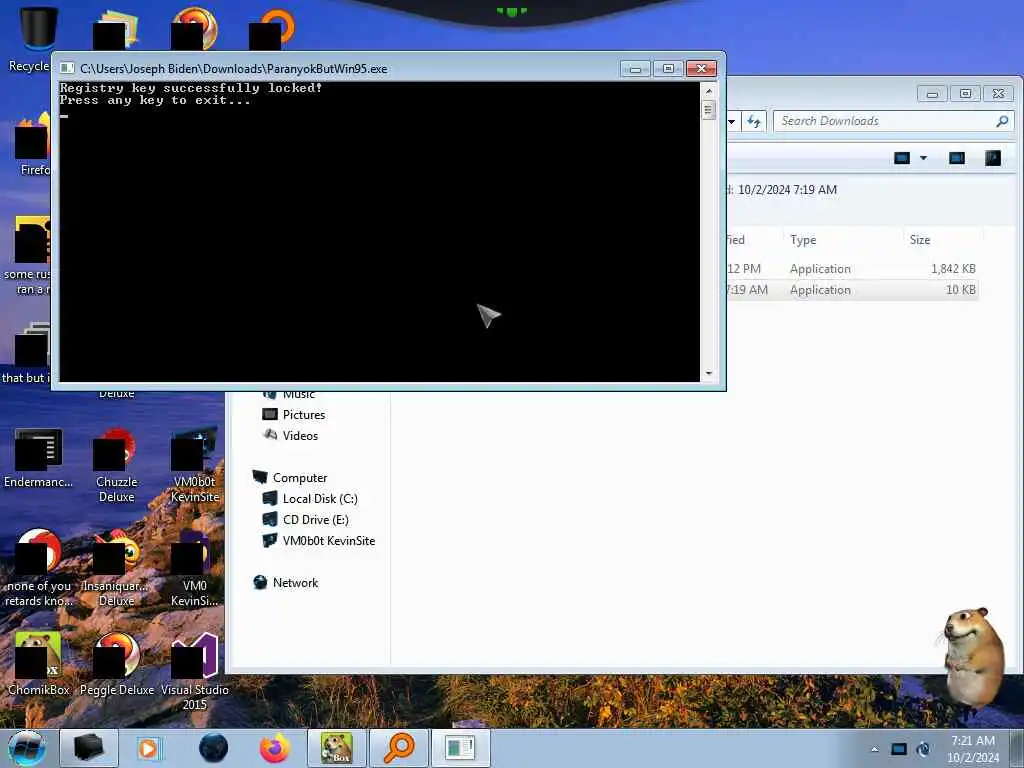Open the VM0 KevinSi... desktop shortcut

[x=195, y=569]
